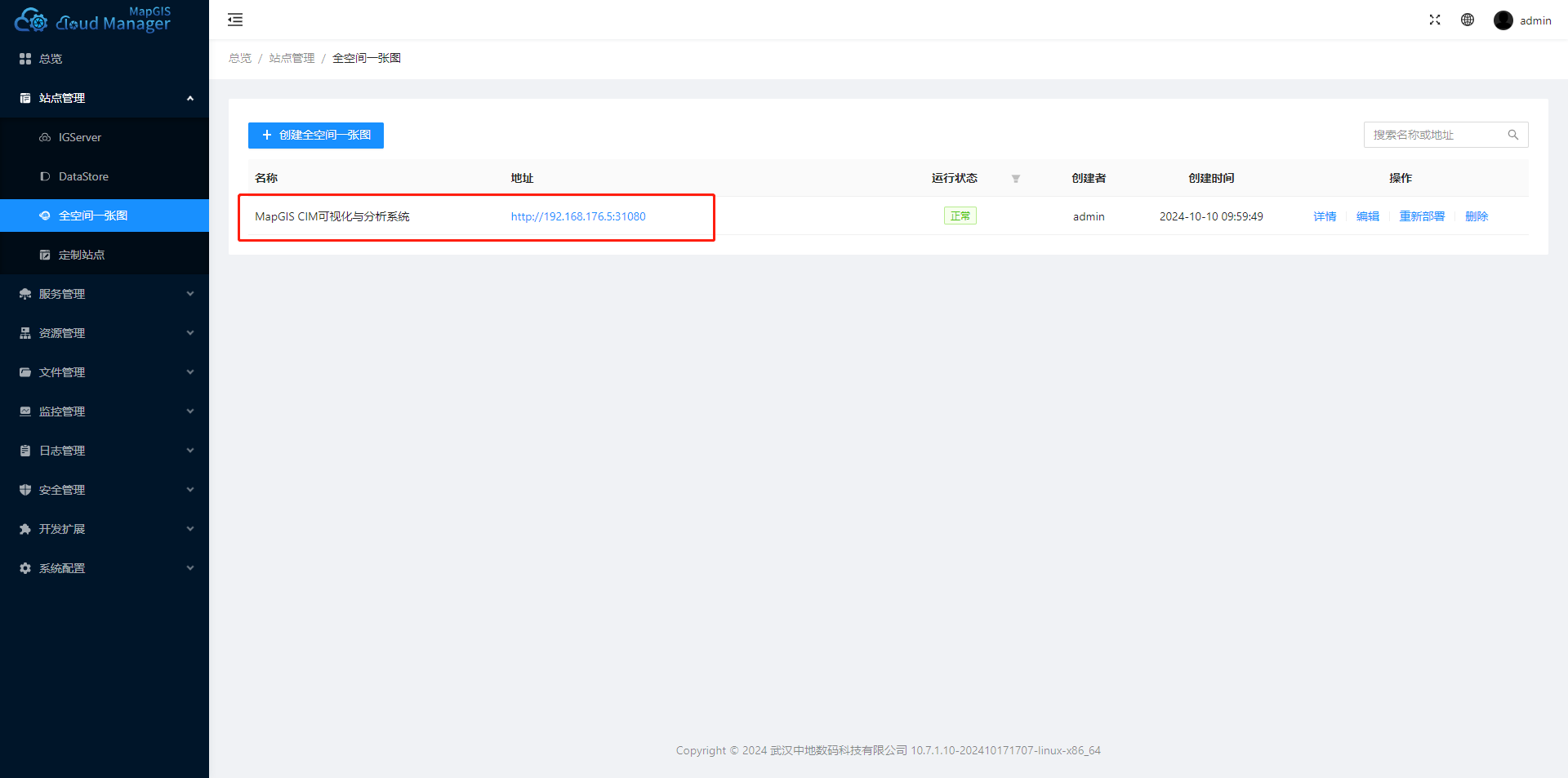This screenshot has height=778, width=1568.
Task: Expand the 服务管理 menu arrow
Action: pos(190,294)
